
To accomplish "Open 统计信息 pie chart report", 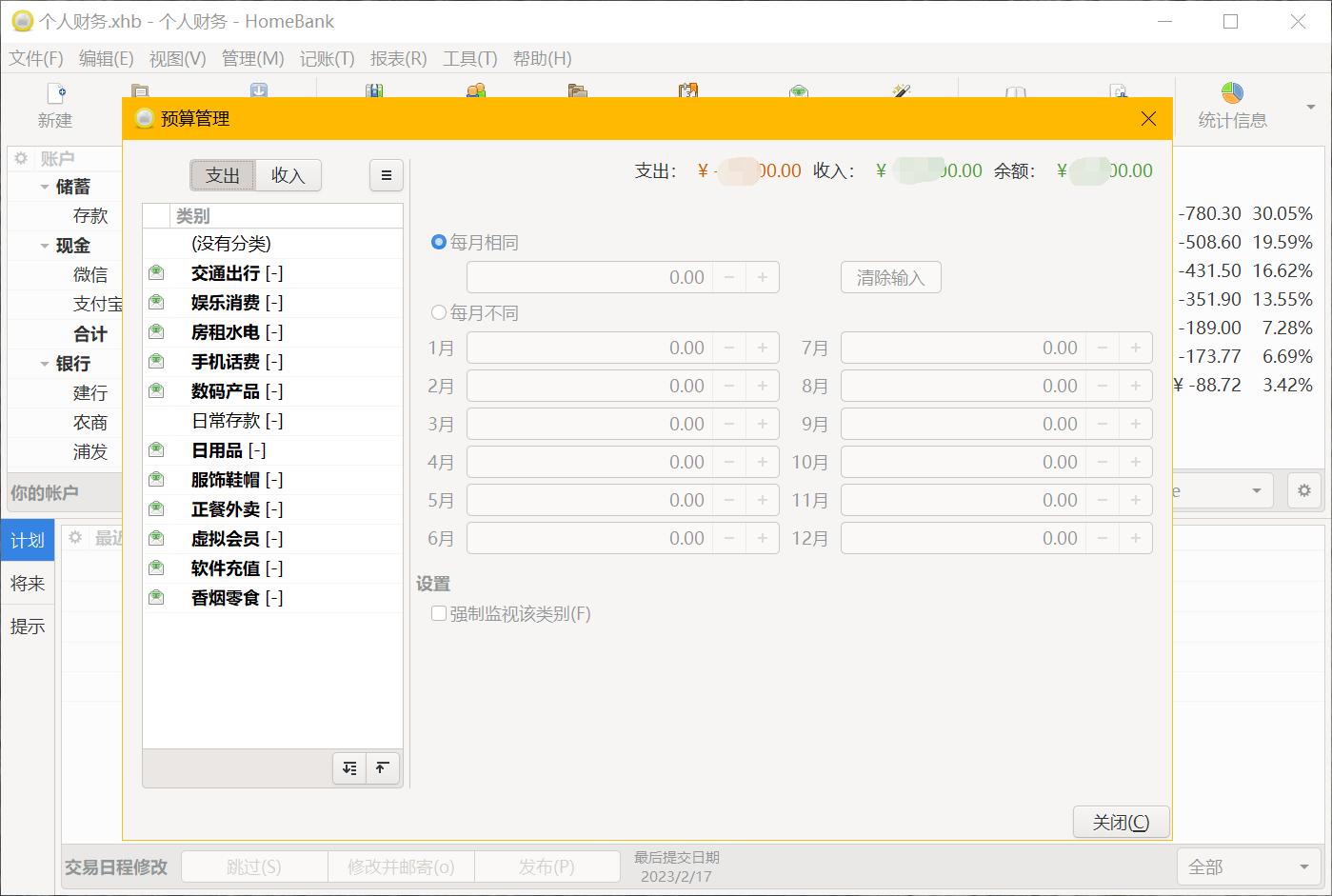I will click(1232, 105).
